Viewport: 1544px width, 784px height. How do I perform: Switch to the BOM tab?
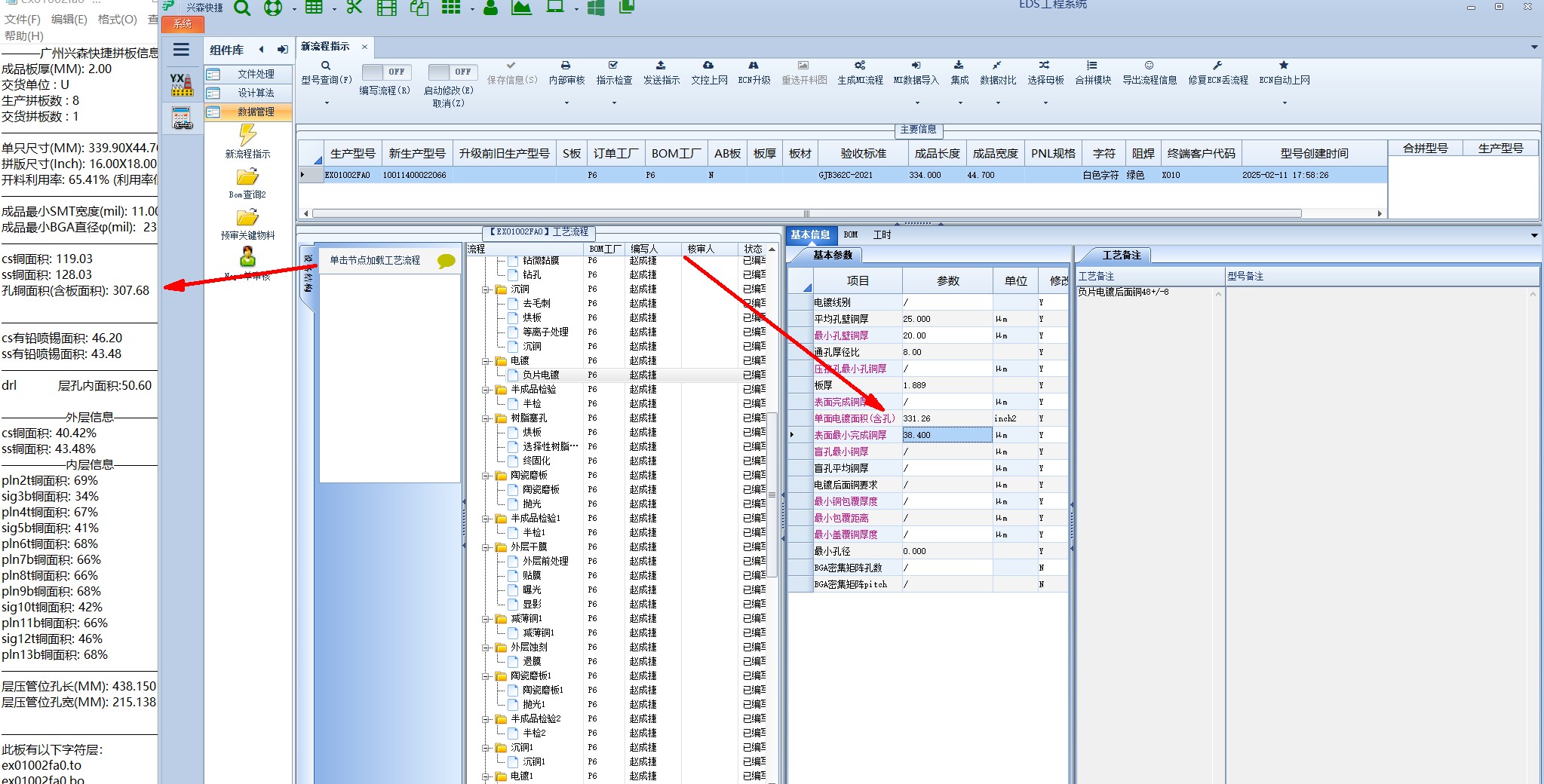click(851, 234)
